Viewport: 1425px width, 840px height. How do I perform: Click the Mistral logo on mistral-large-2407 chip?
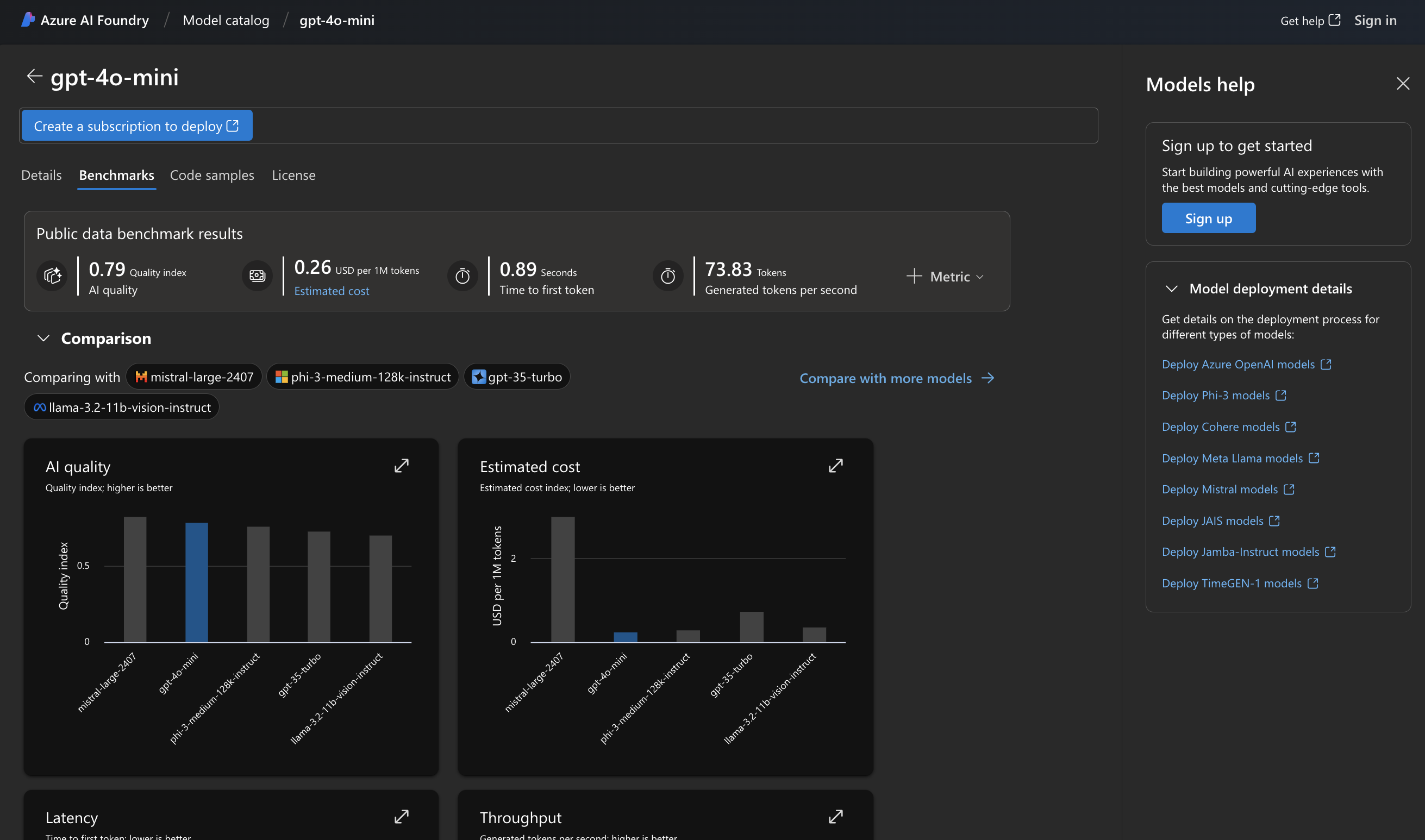click(x=141, y=377)
